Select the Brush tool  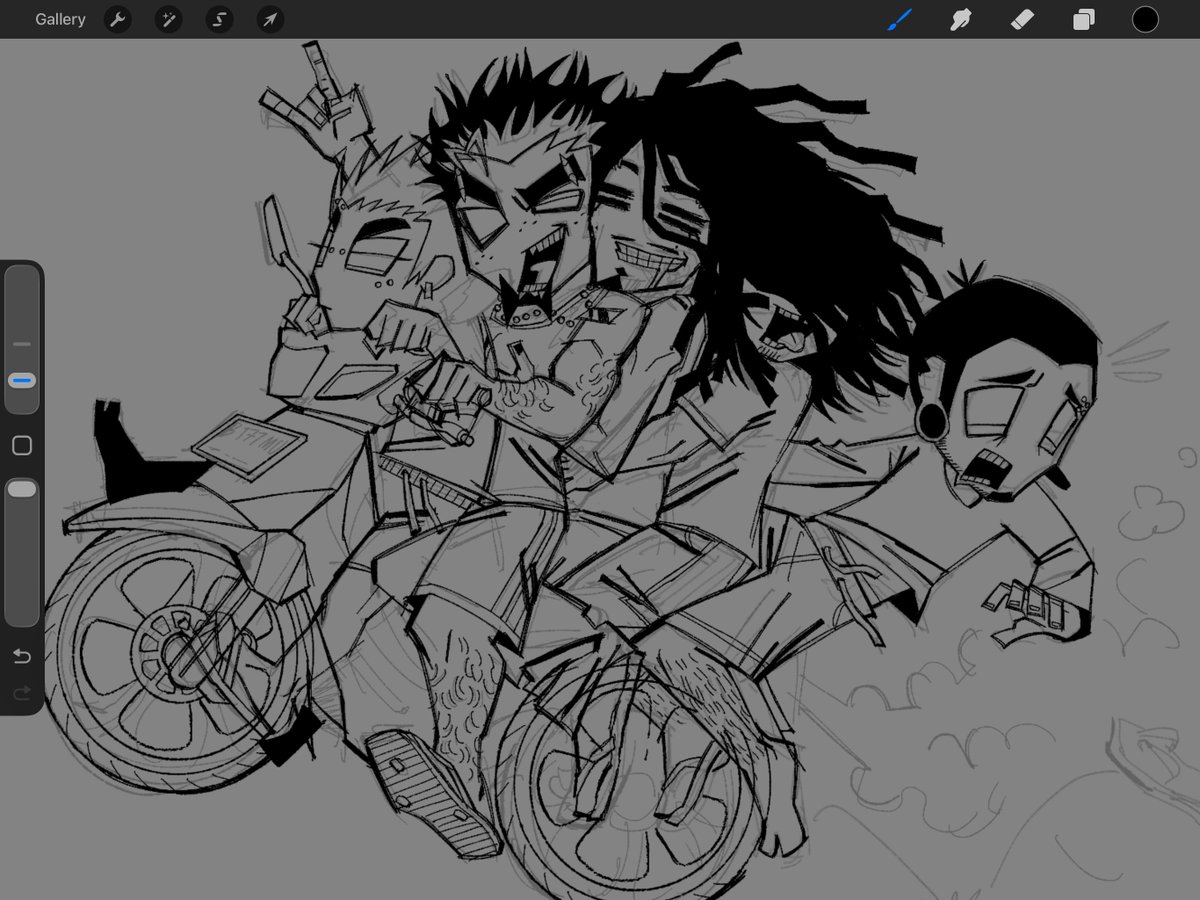tap(900, 19)
